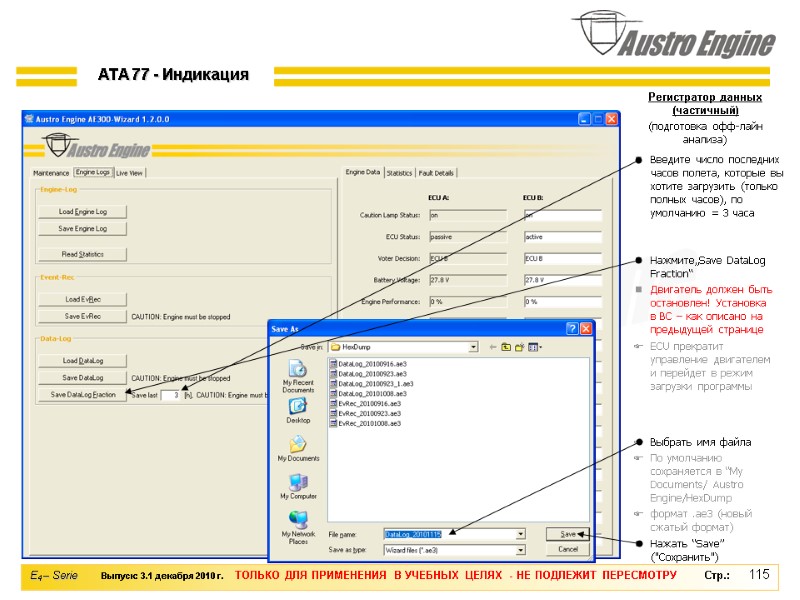Click ECU B Voter Decision field
Image resolution: width=800 pixels, height=600 pixels.
point(563,259)
